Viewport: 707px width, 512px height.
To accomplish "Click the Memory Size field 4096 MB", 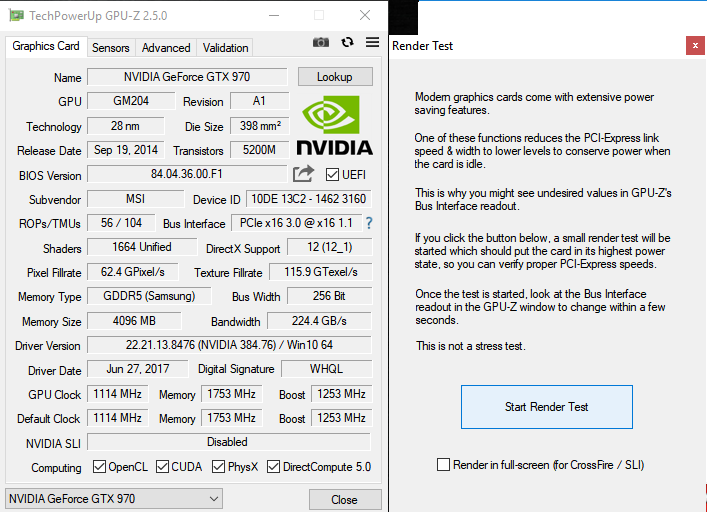I will (134, 321).
